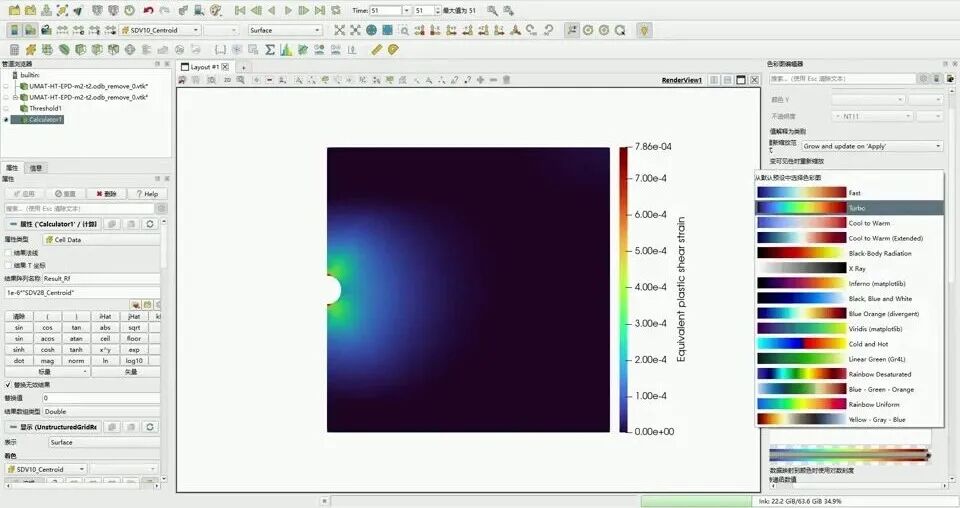Image resolution: width=960 pixels, height=508 pixels.
Task: Click the Calculator filter icon
Action: click(14, 50)
